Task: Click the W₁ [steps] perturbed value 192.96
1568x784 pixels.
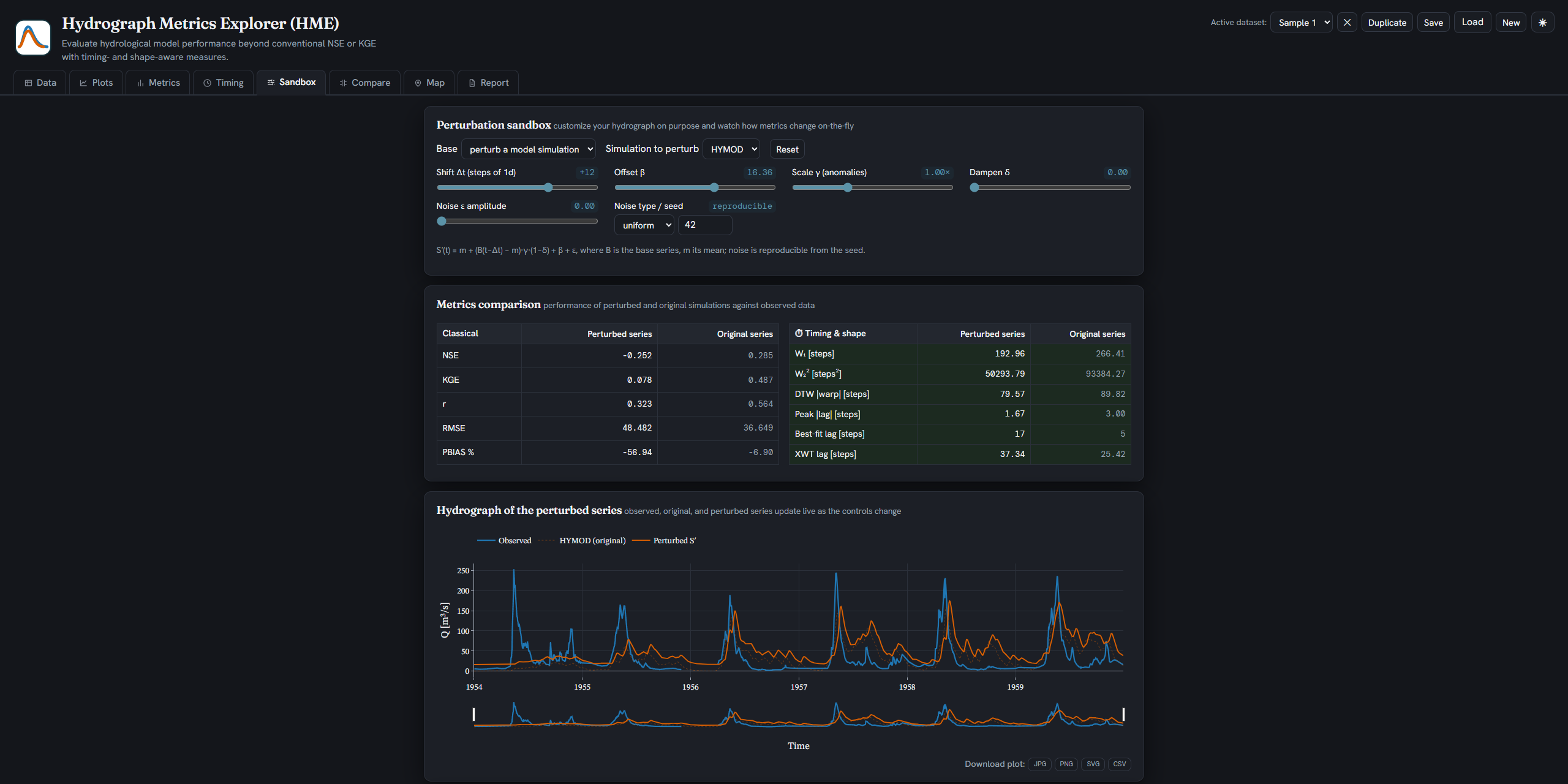Action: (1009, 353)
